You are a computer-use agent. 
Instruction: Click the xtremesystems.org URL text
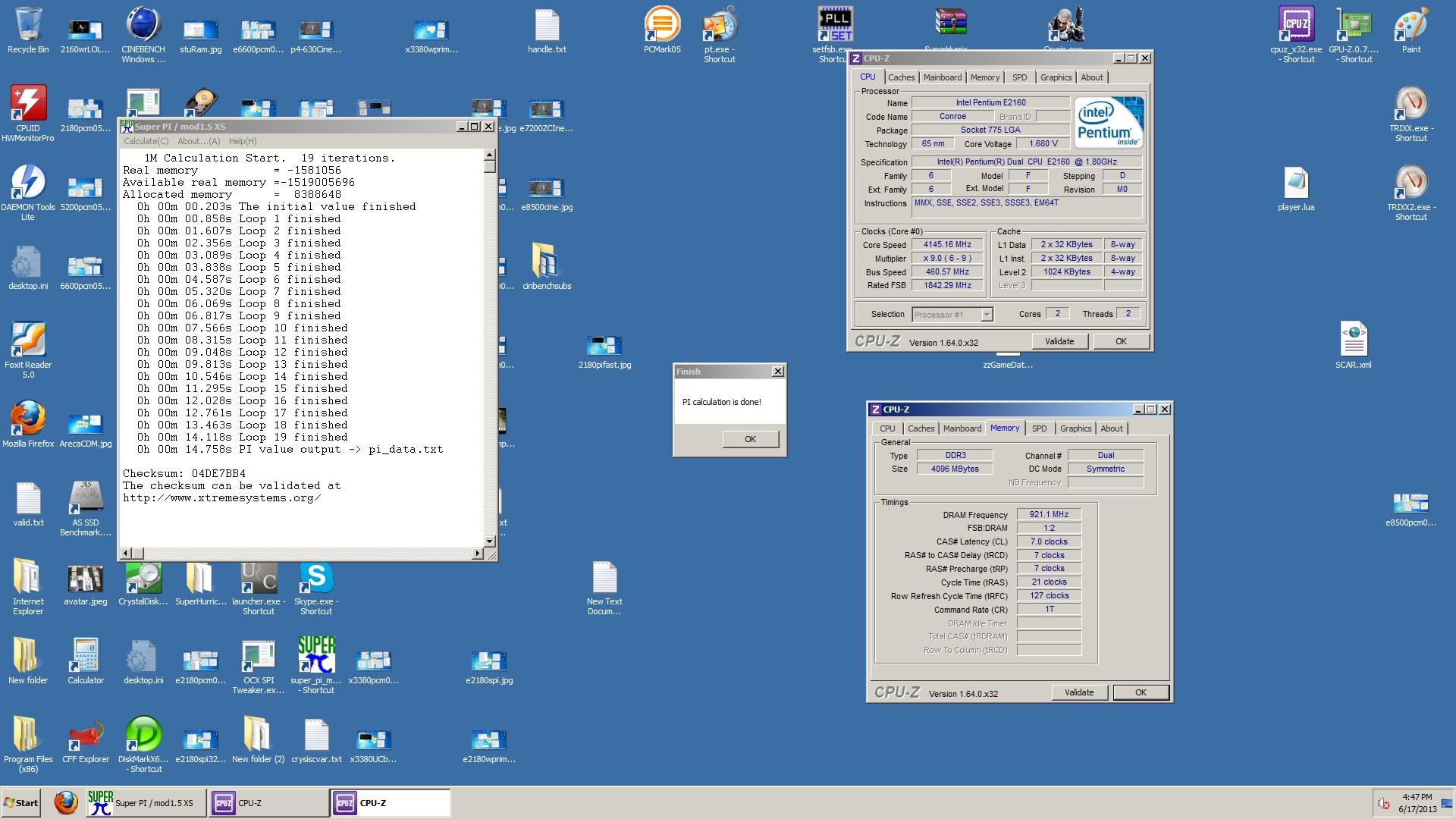point(221,497)
